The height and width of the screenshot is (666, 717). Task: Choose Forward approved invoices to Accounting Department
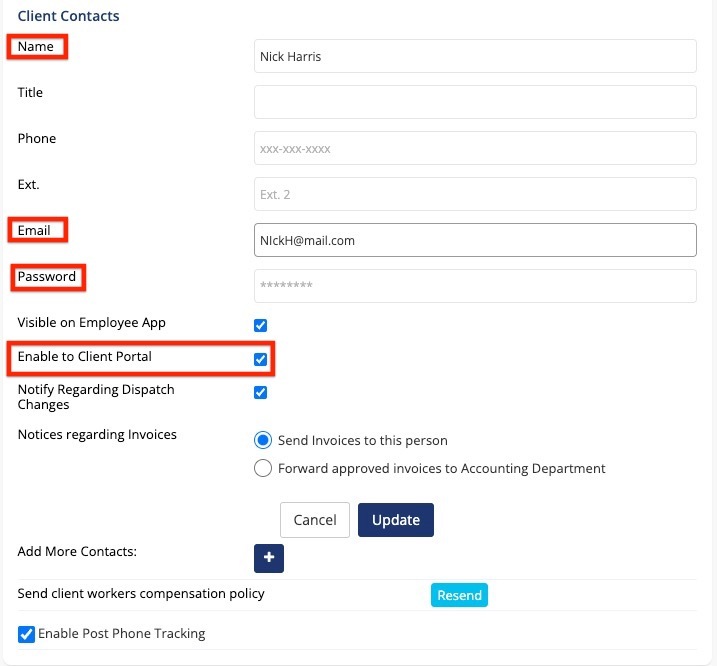coord(263,468)
